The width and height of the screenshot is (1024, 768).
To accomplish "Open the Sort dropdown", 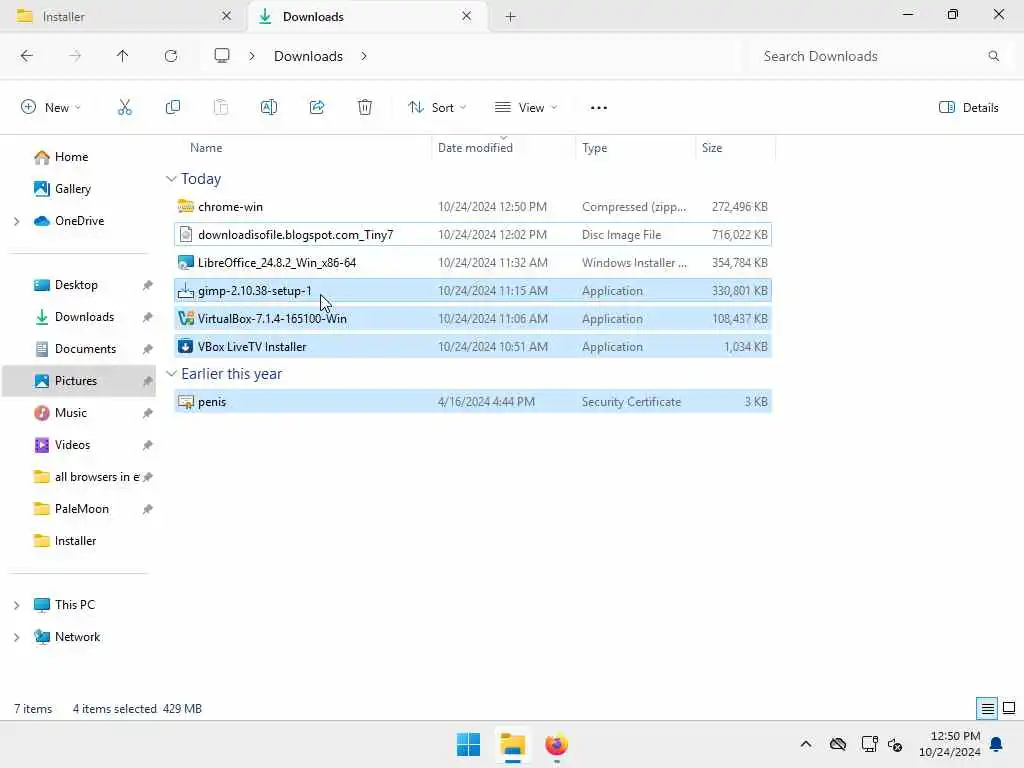I will tap(437, 108).
